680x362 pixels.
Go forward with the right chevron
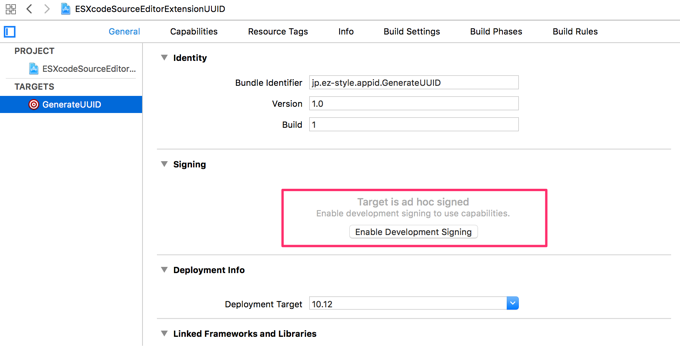click(46, 9)
